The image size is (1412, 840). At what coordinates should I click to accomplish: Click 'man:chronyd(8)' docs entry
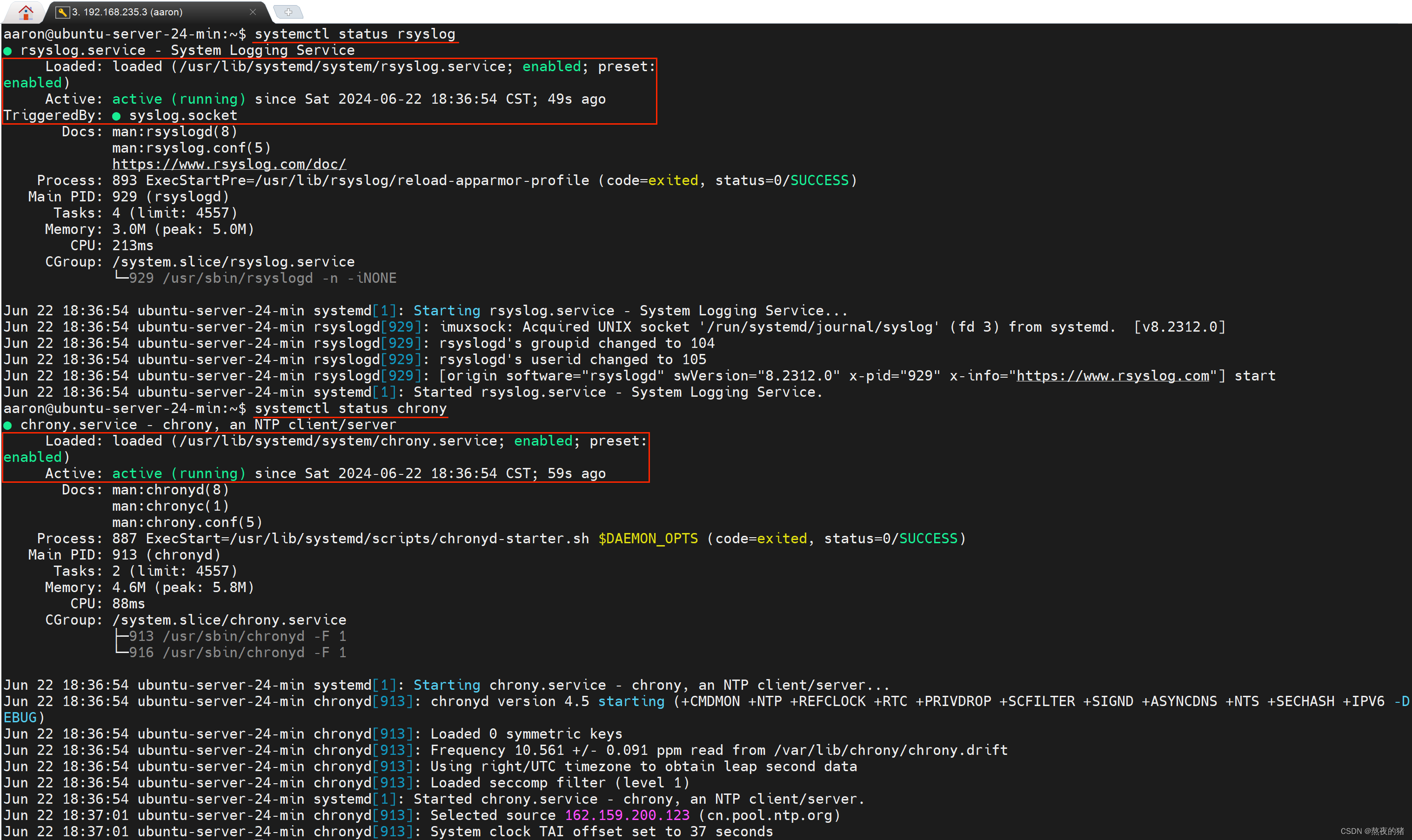pos(170,490)
